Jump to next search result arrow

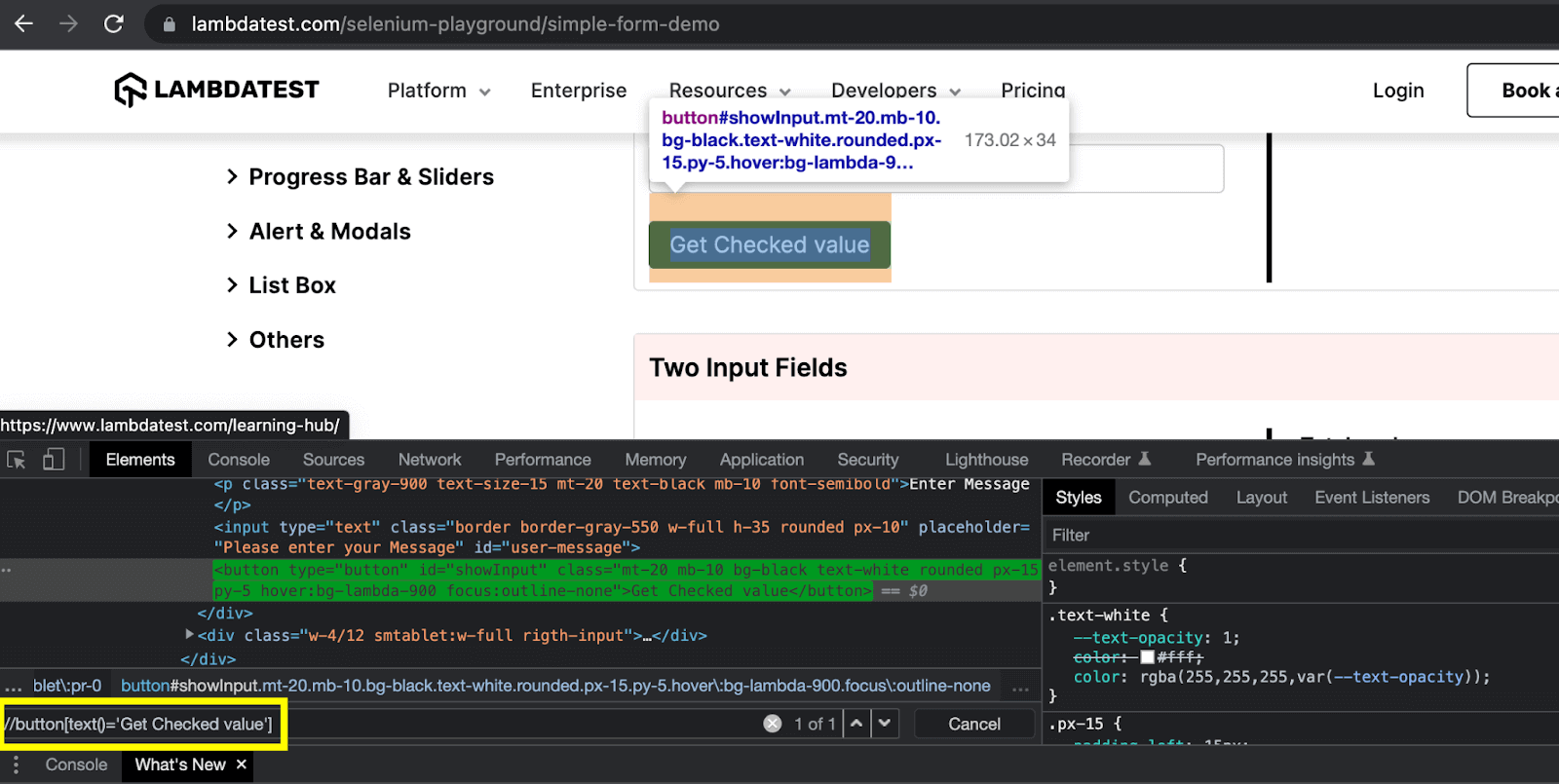[885, 724]
